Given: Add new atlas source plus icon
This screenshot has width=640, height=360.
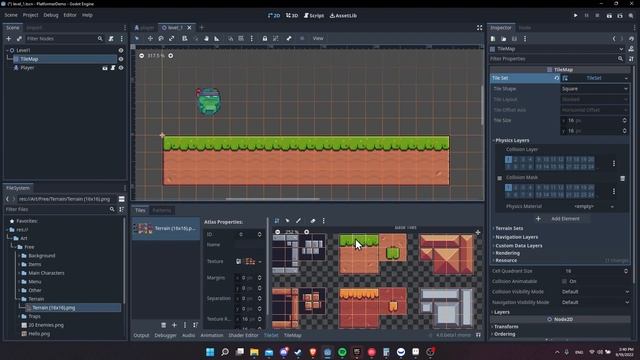Looking at the screenshot, I should point(174,325).
